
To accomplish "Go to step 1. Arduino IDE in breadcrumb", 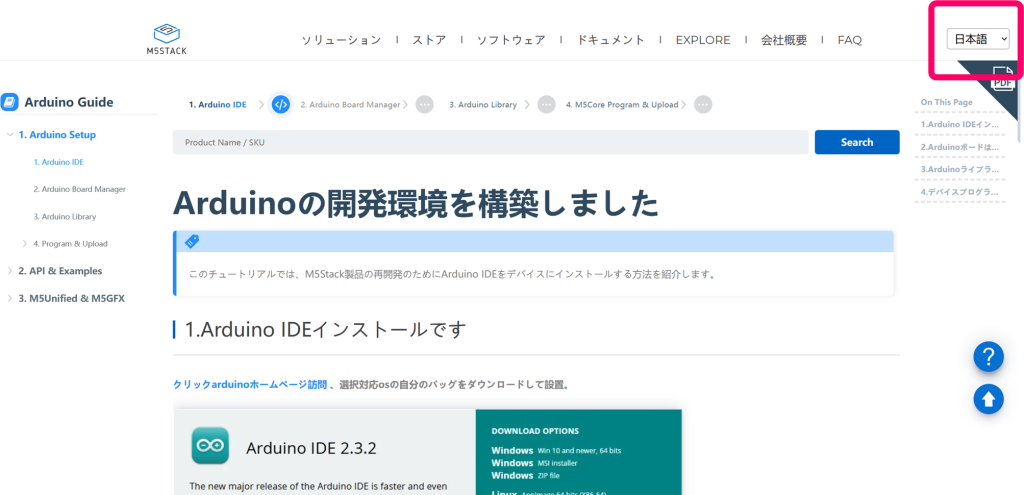I will click(217, 104).
